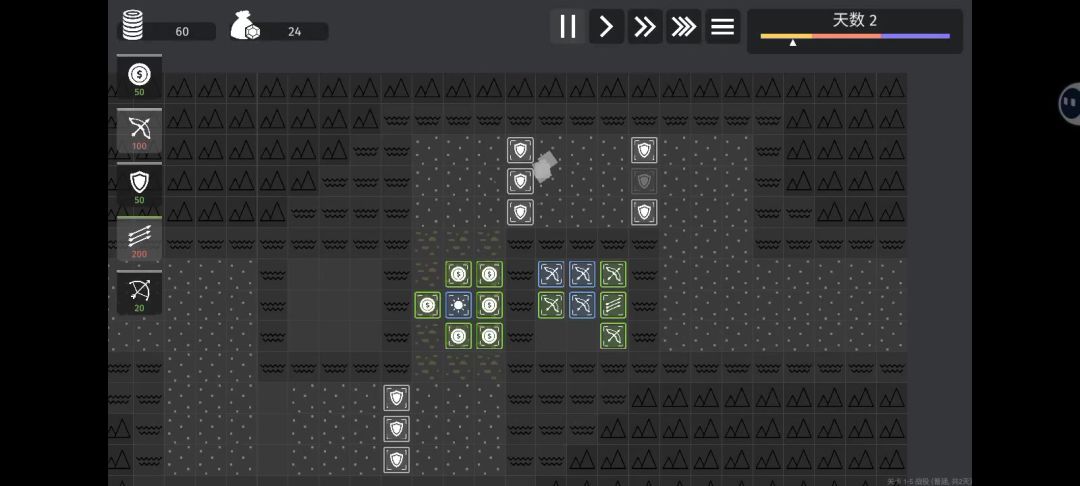
Task: Pick the crossbow tower costing 100
Action: click(x=139, y=131)
